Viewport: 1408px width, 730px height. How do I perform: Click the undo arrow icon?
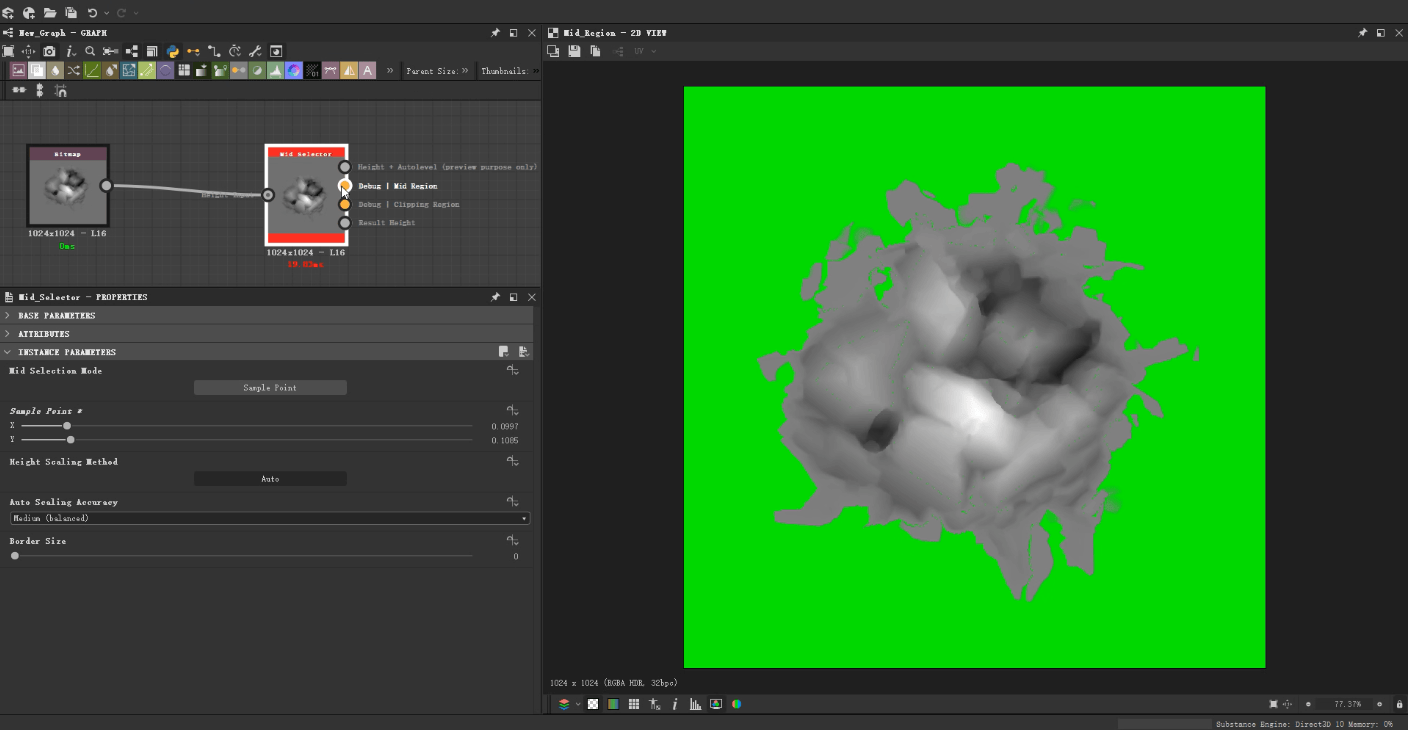click(x=92, y=13)
